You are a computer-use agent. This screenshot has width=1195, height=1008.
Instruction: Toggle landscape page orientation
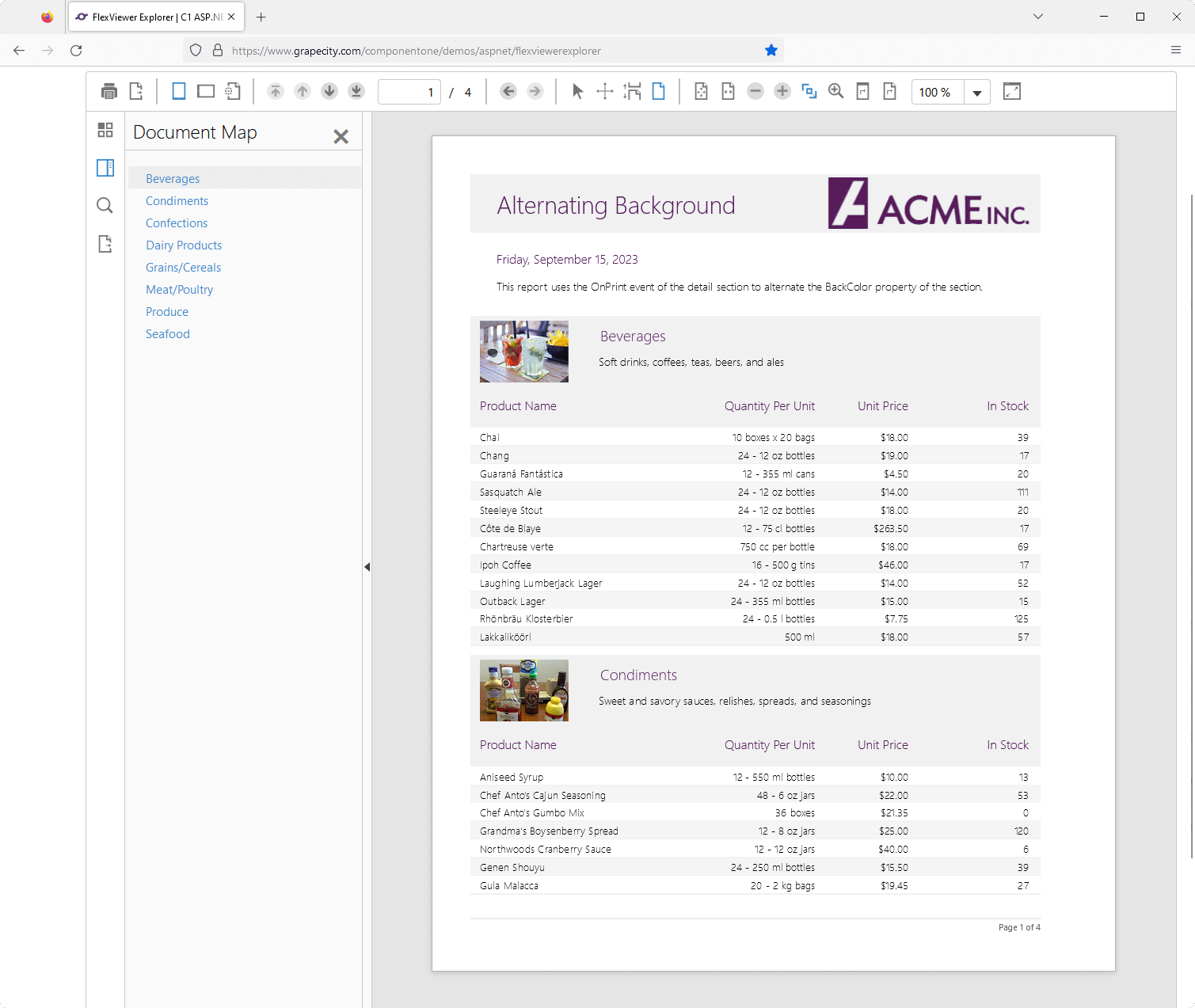click(206, 92)
